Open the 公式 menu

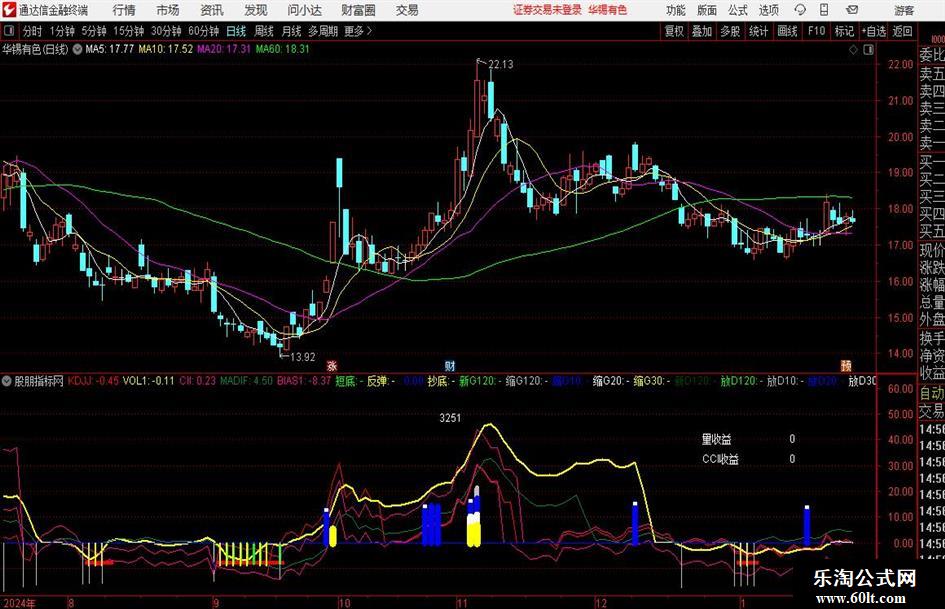[x=737, y=10]
